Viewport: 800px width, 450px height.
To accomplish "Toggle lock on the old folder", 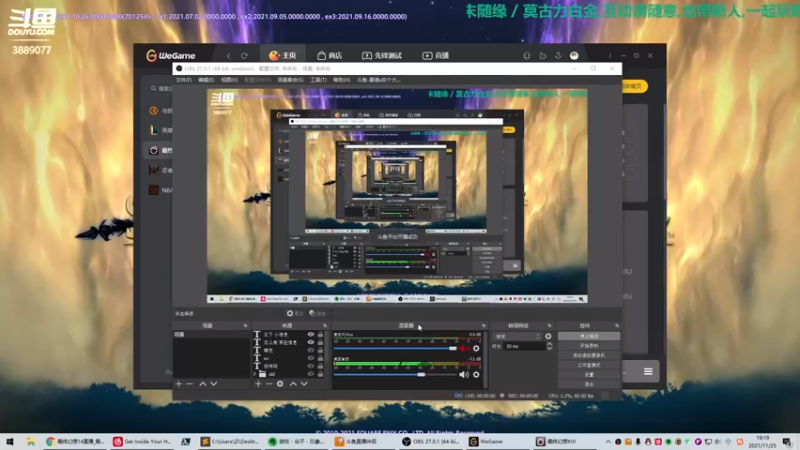I will tap(320, 374).
